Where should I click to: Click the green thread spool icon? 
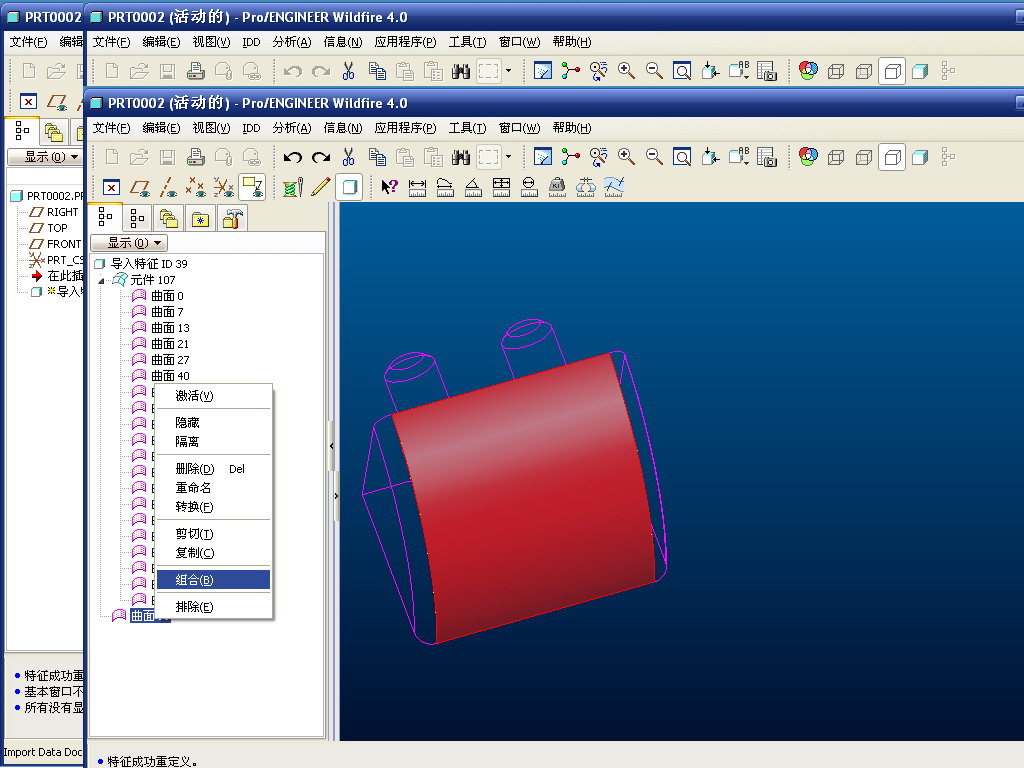click(293, 188)
